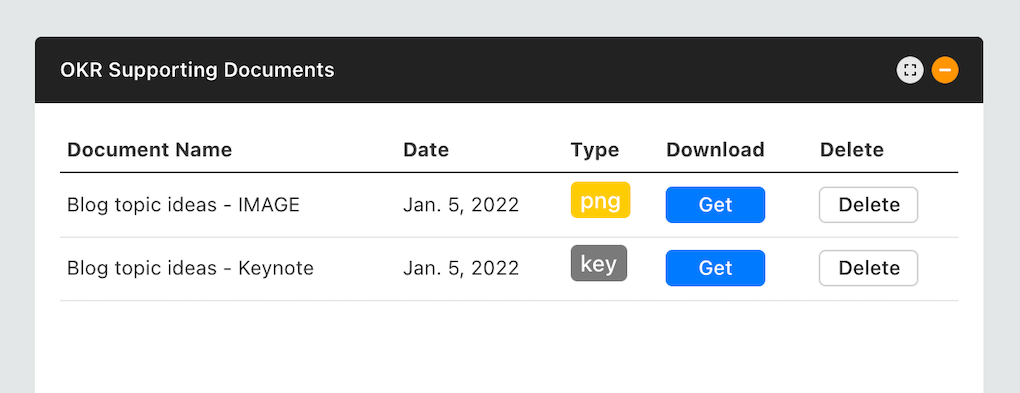Image resolution: width=1020 pixels, height=393 pixels.
Task: Select the Delete column header
Action: [852, 150]
